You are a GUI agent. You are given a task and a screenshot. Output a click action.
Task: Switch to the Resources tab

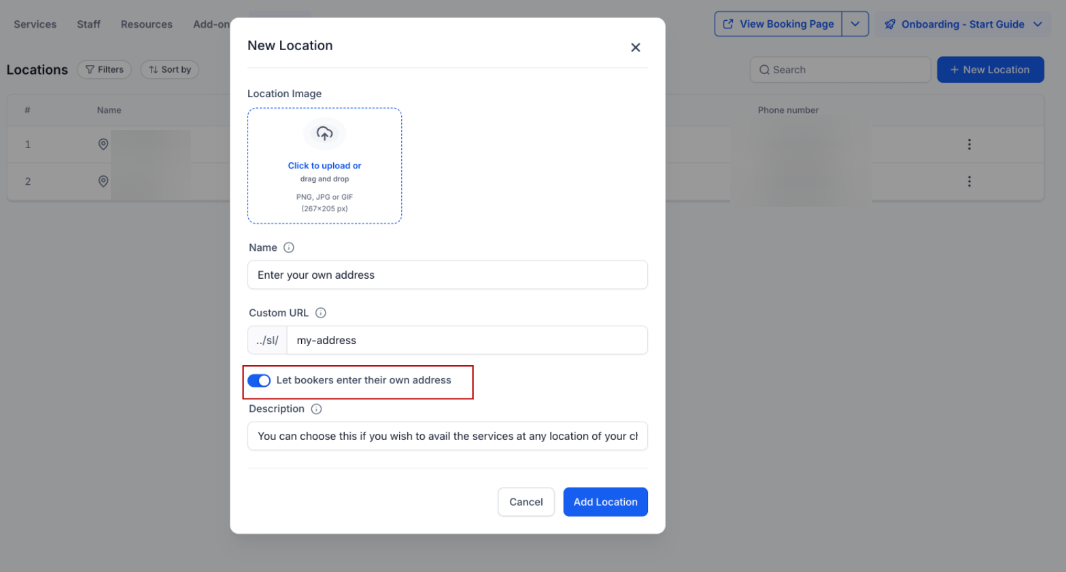(146, 24)
